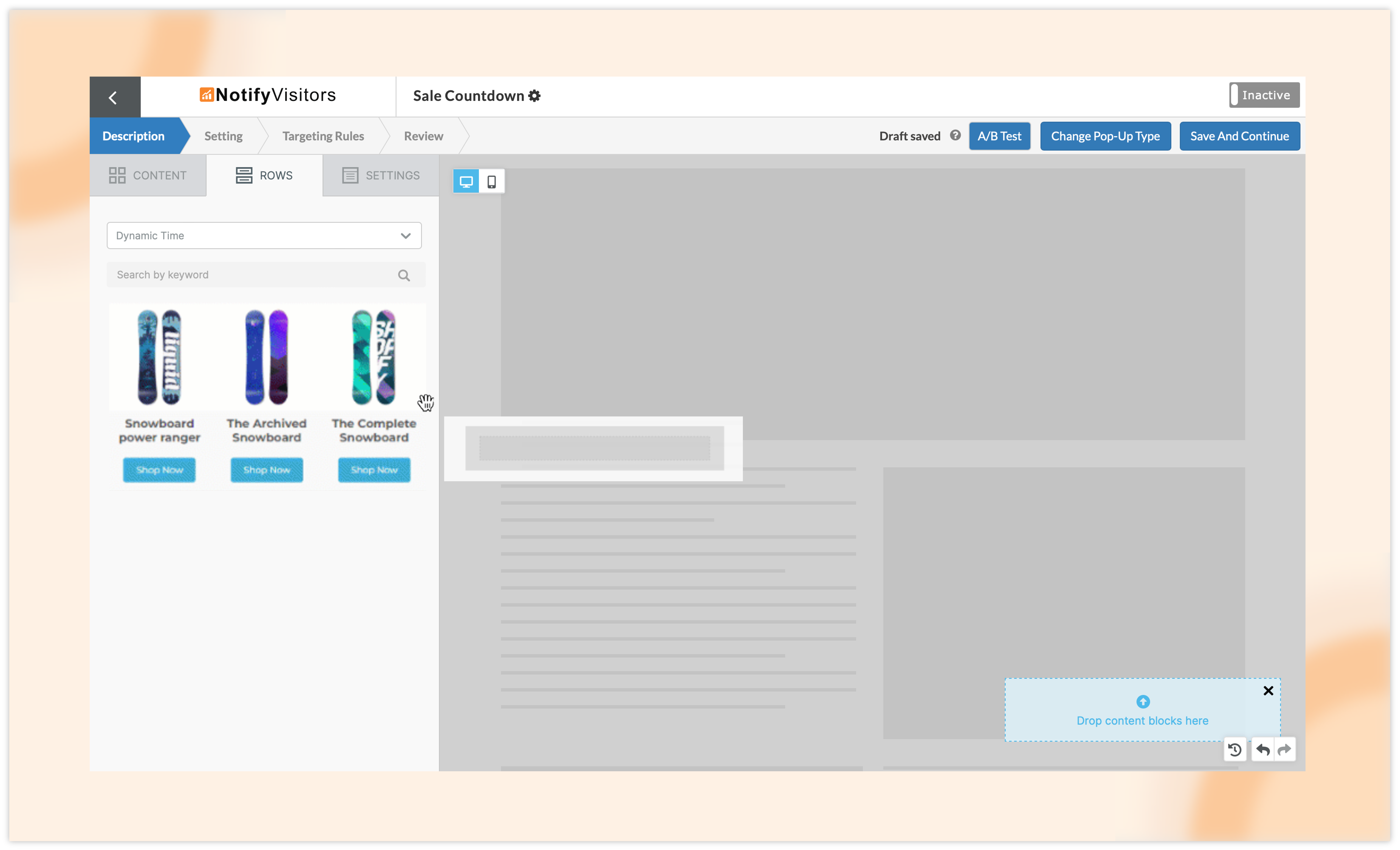Open the CONTENT tab
Viewport: 1400px width, 850px height.
coord(148,176)
